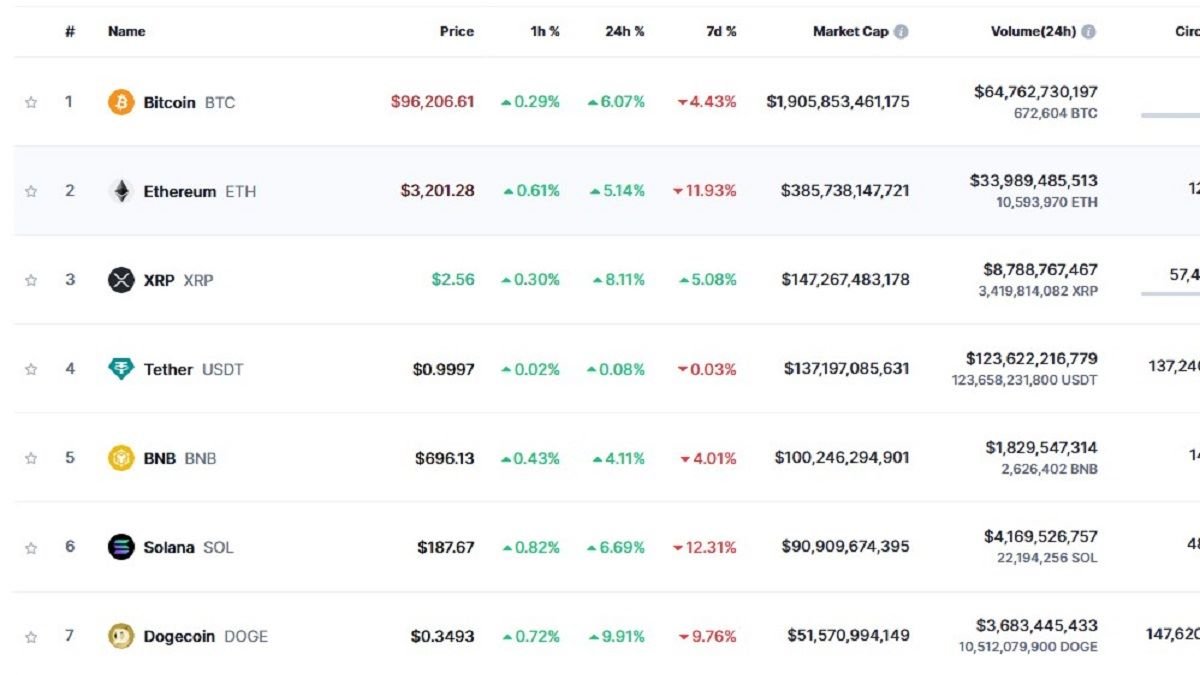1200x675 pixels.
Task: Click Solana's market cap $90,909,674,395
Action: 846,547
